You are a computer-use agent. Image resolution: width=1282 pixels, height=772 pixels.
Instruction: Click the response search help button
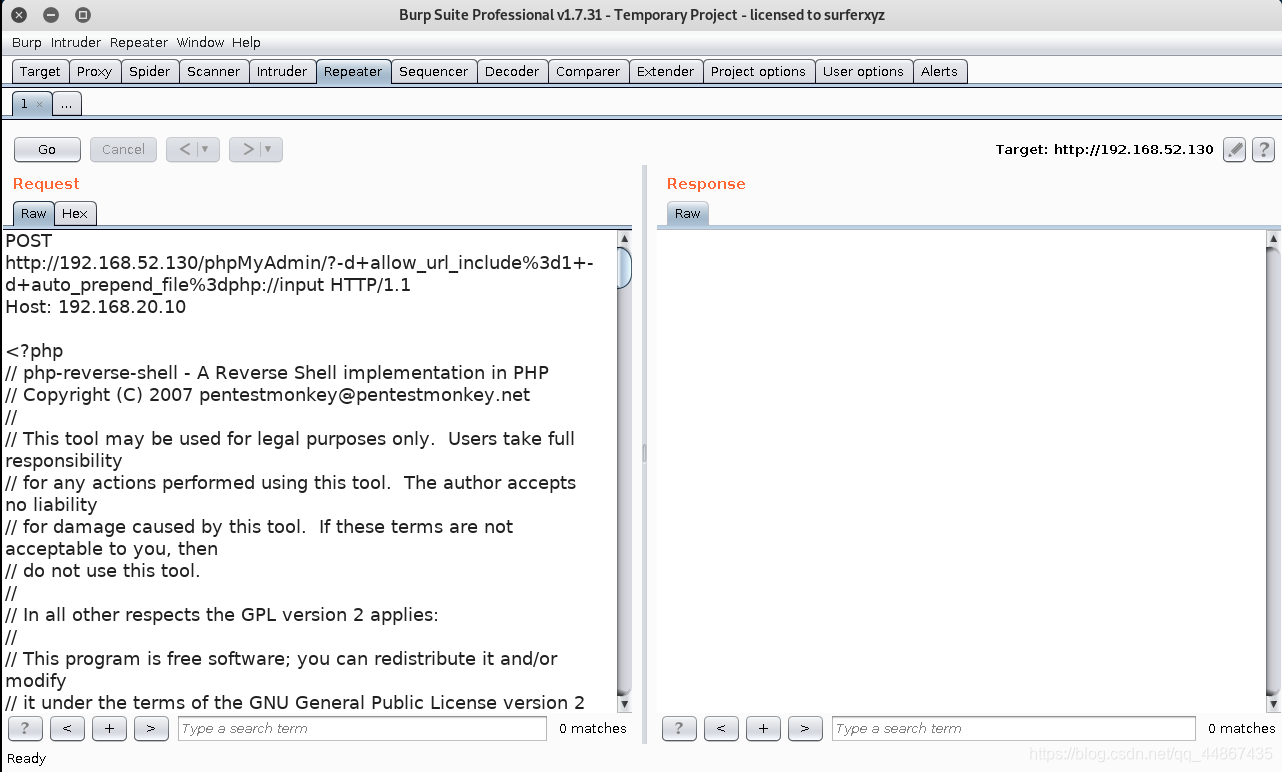(679, 728)
